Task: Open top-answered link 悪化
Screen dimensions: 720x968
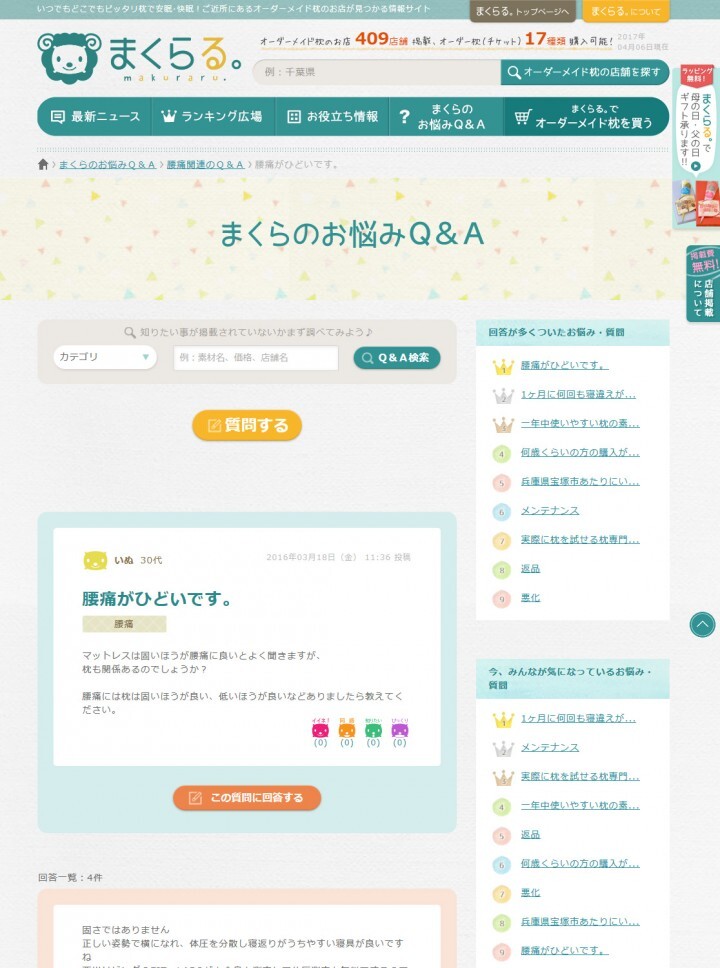Action: coord(530,598)
